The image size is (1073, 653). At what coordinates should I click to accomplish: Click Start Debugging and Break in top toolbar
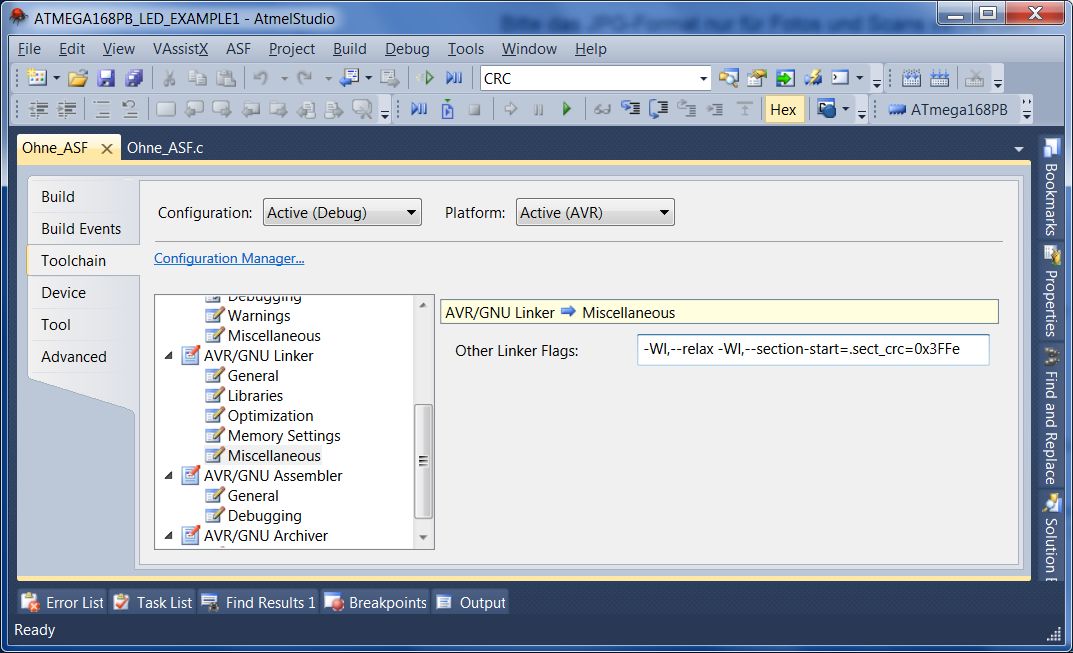454,78
